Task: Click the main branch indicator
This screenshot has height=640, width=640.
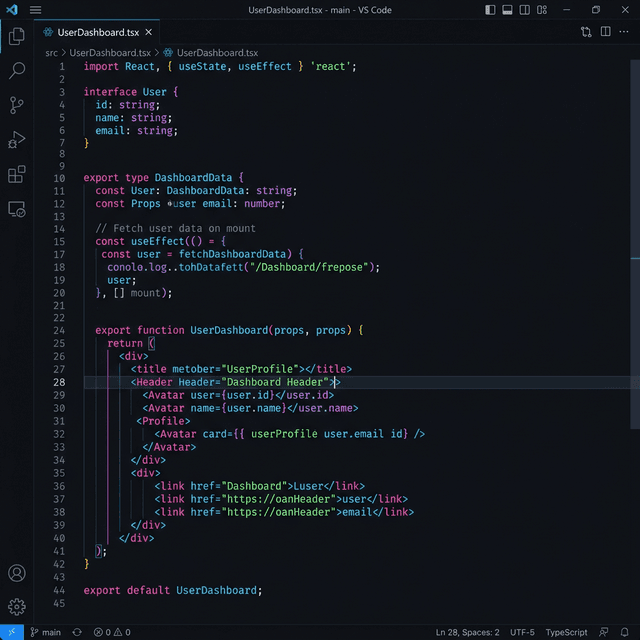Action: click(46, 632)
